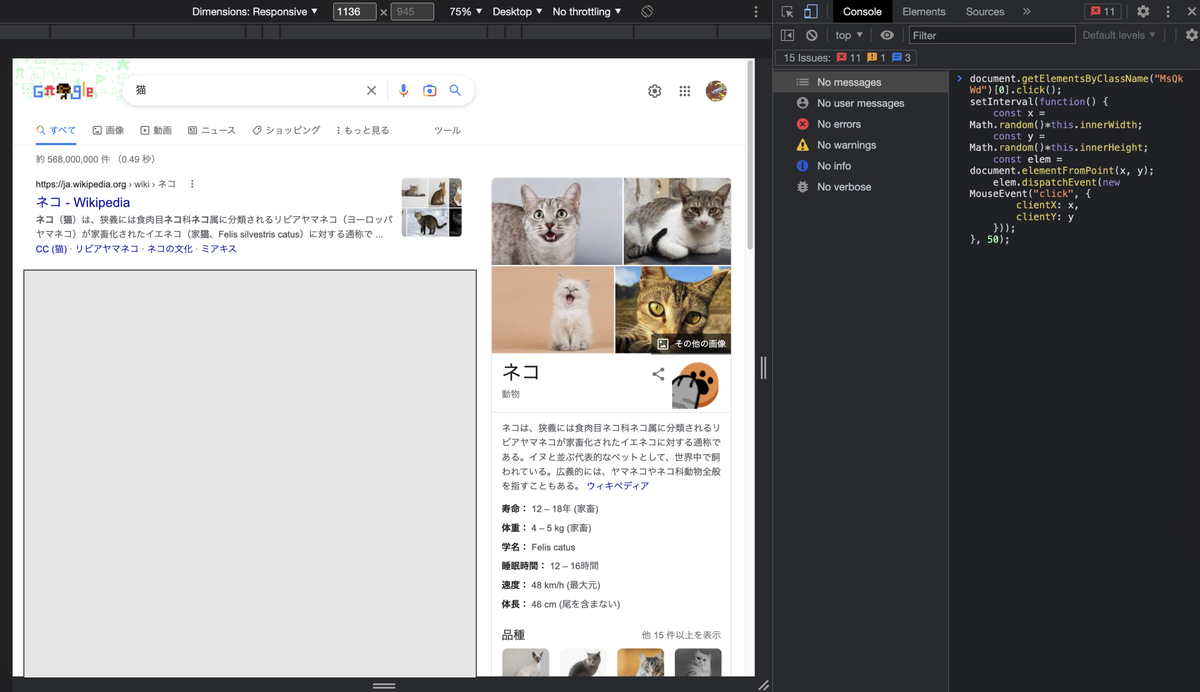
Task: Open DevTools settings gear
Action: point(1143,12)
